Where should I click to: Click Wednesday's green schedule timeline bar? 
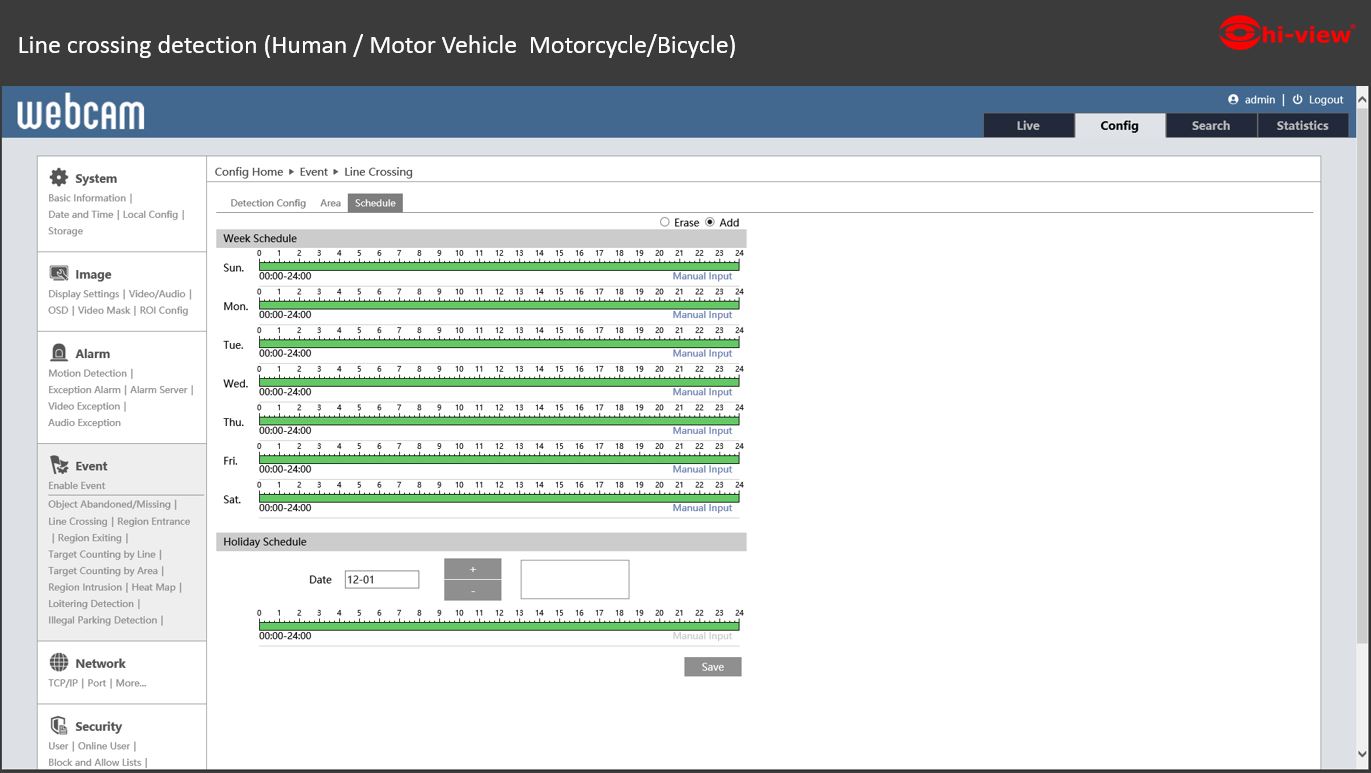tap(498, 382)
